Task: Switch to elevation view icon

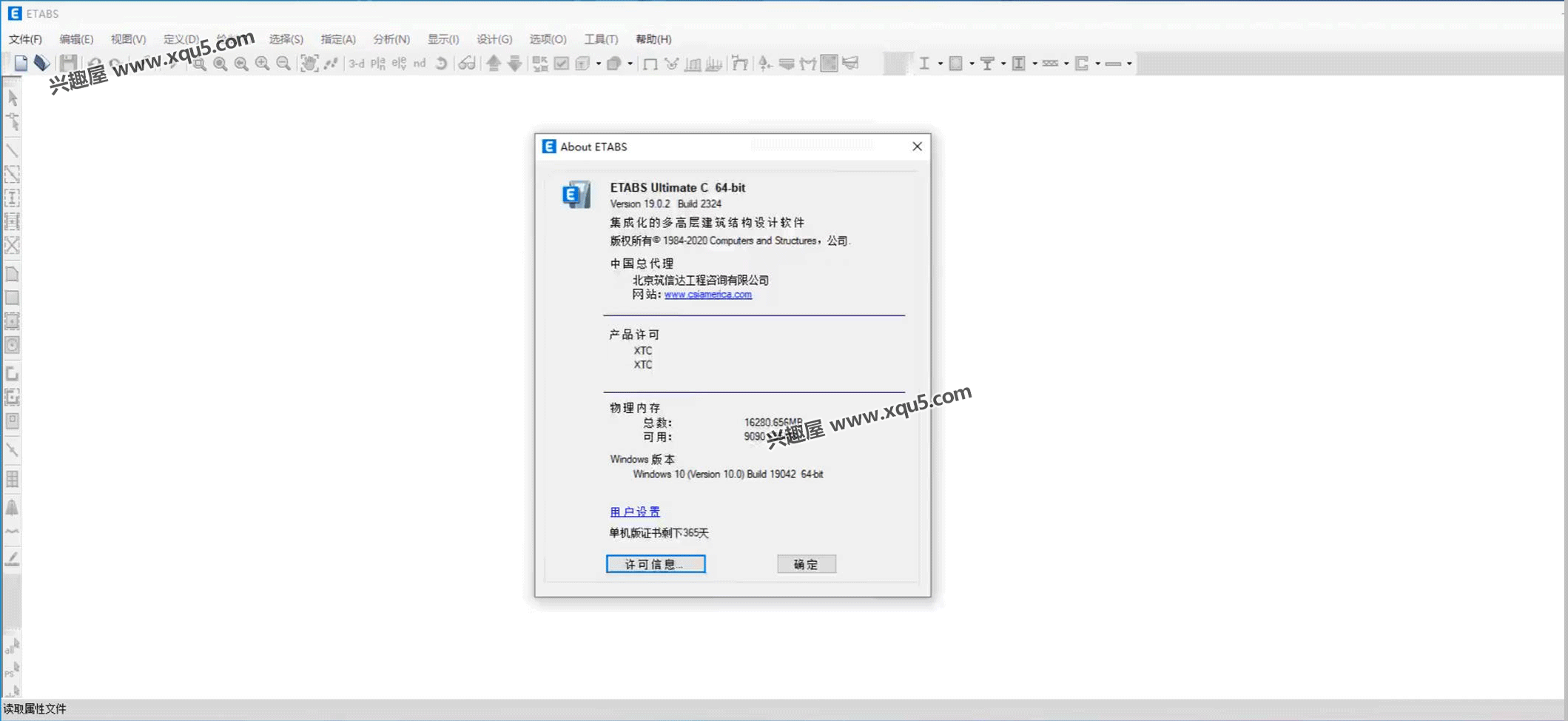Action: pyautogui.click(x=400, y=64)
